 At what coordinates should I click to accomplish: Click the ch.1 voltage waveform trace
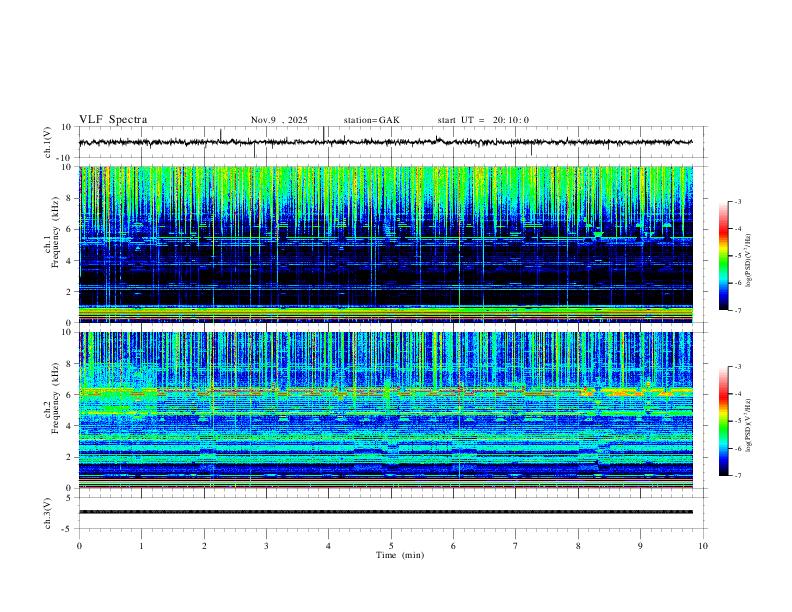[x=385, y=142]
